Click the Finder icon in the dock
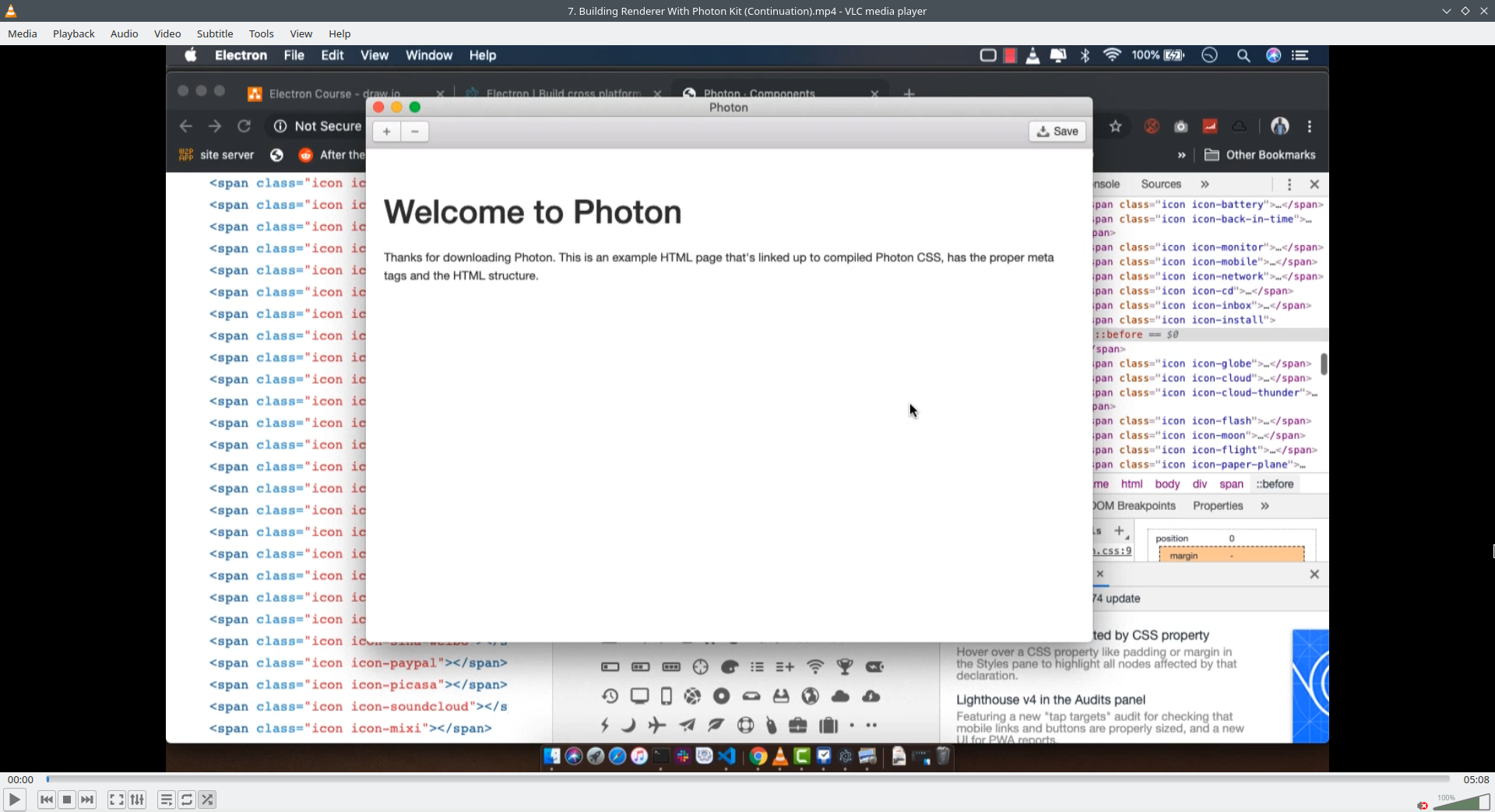Screen dimensions: 1495x812 point(552,756)
